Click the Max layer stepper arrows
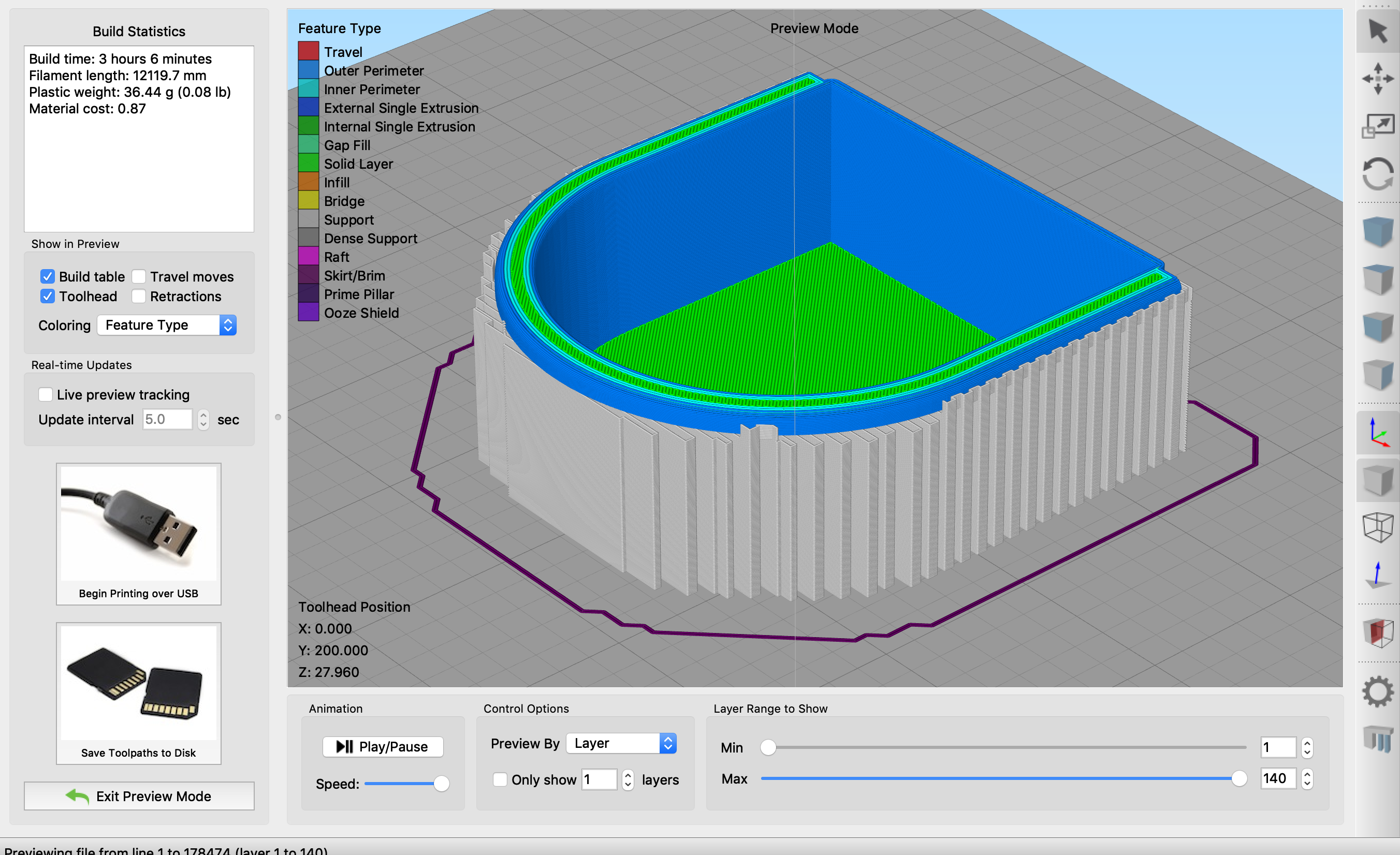1400x855 pixels. [1307, 778]
